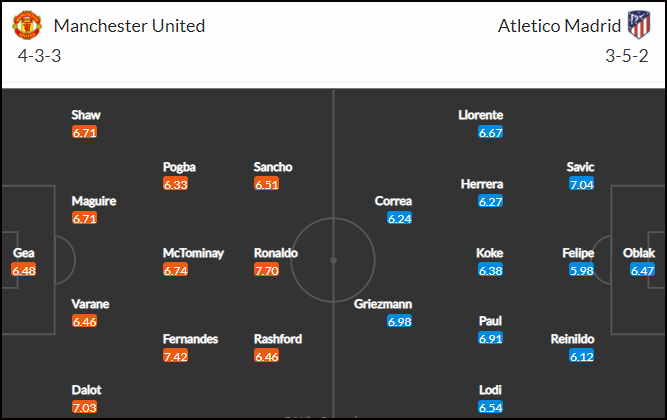This screenshot has height=420, width=667.
Task: Click player name Llorente
Action: 481,115
